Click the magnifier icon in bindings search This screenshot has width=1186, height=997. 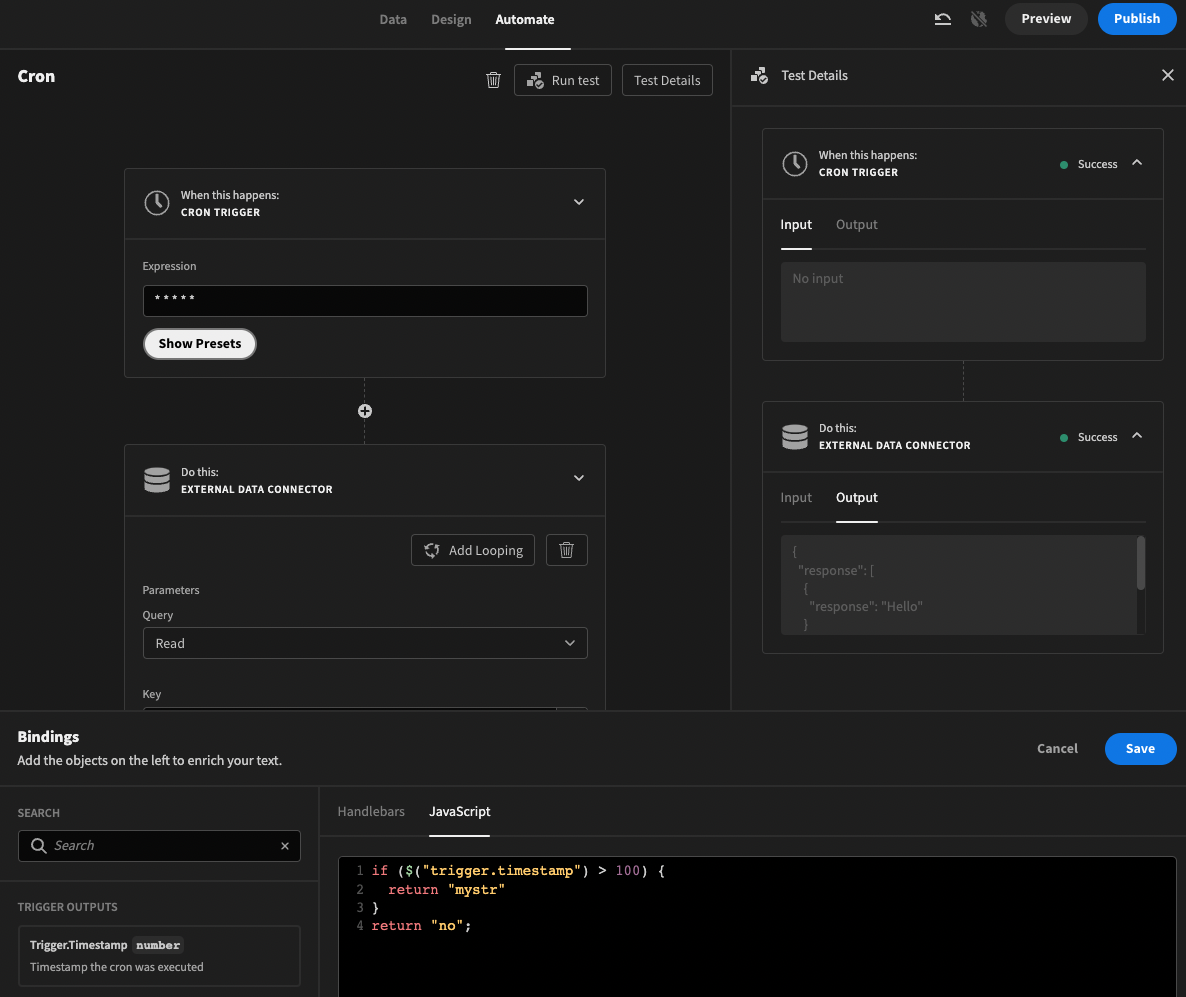coord(39,846)
